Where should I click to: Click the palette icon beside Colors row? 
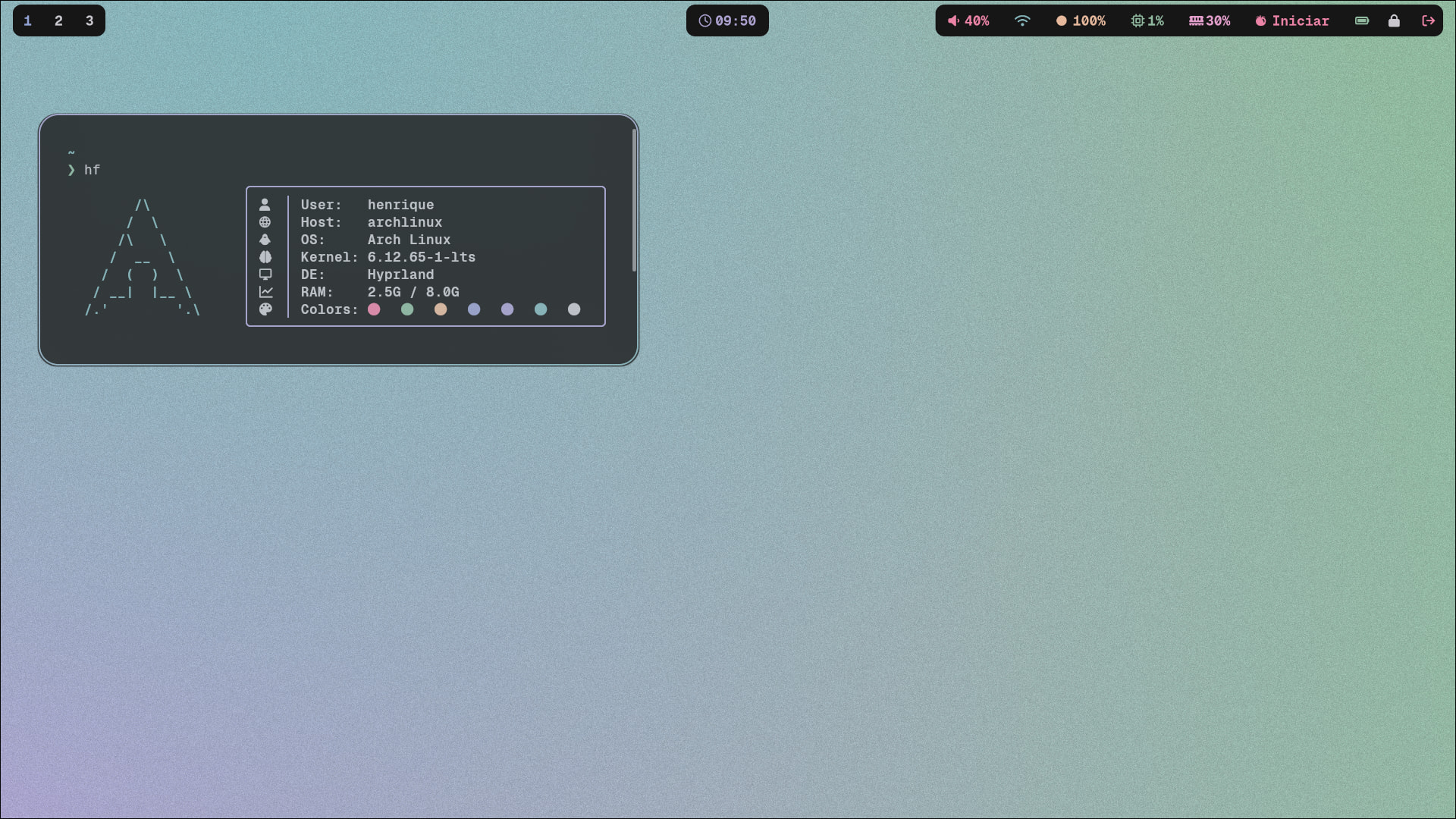pos(265,309)
